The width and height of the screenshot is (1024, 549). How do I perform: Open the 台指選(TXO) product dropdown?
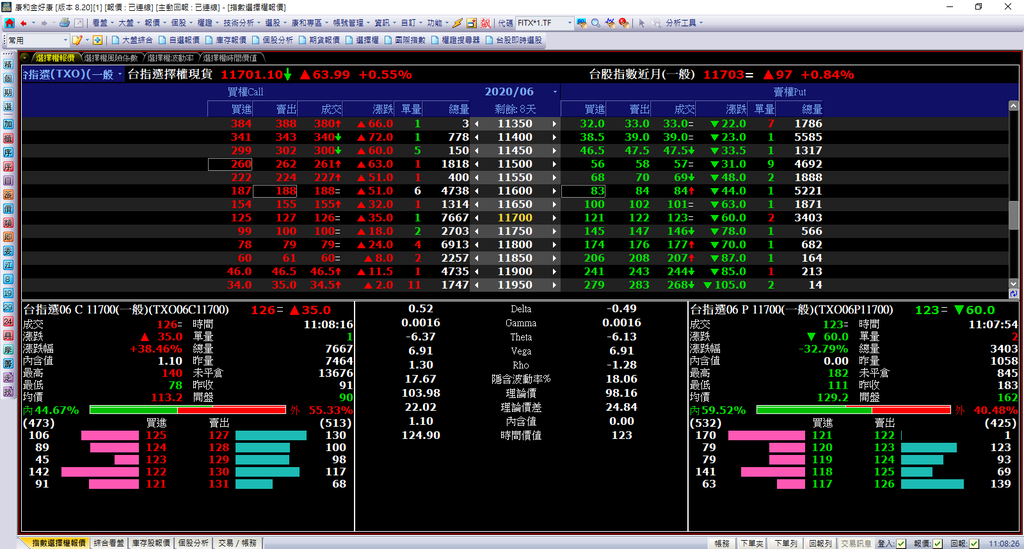[120, 74]
